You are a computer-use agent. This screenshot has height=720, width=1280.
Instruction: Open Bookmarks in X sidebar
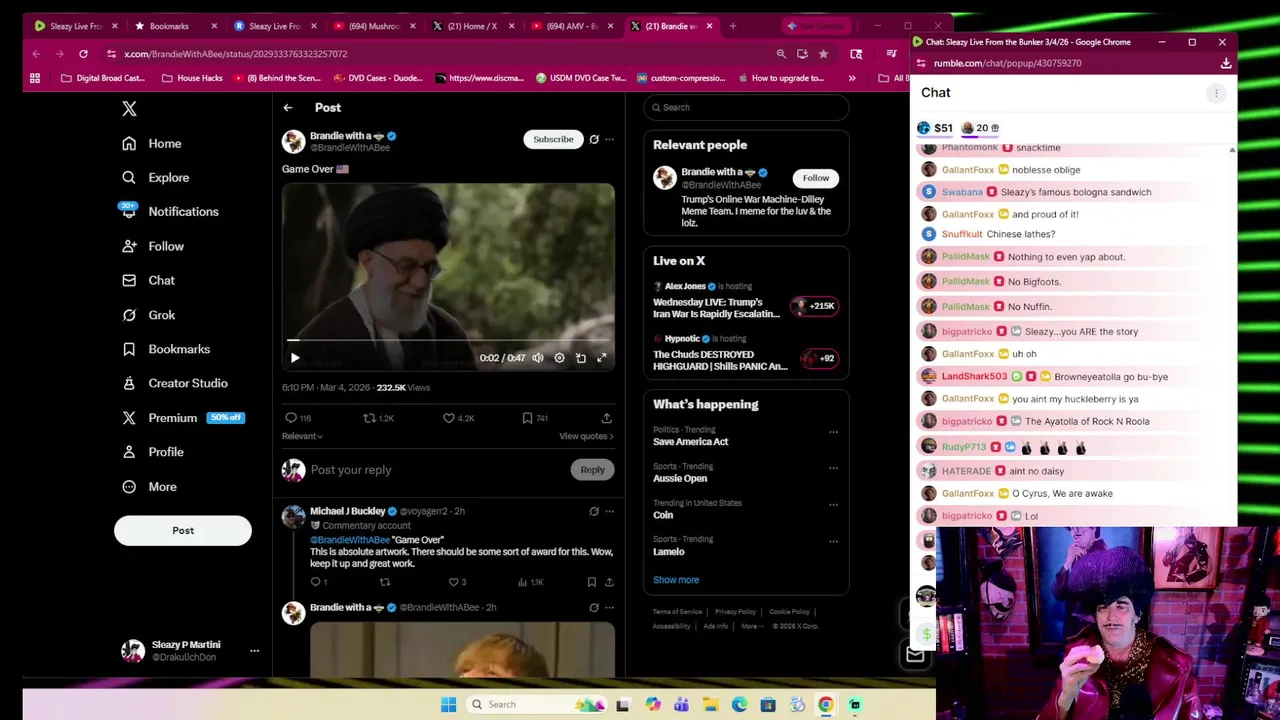click(166, 349)
